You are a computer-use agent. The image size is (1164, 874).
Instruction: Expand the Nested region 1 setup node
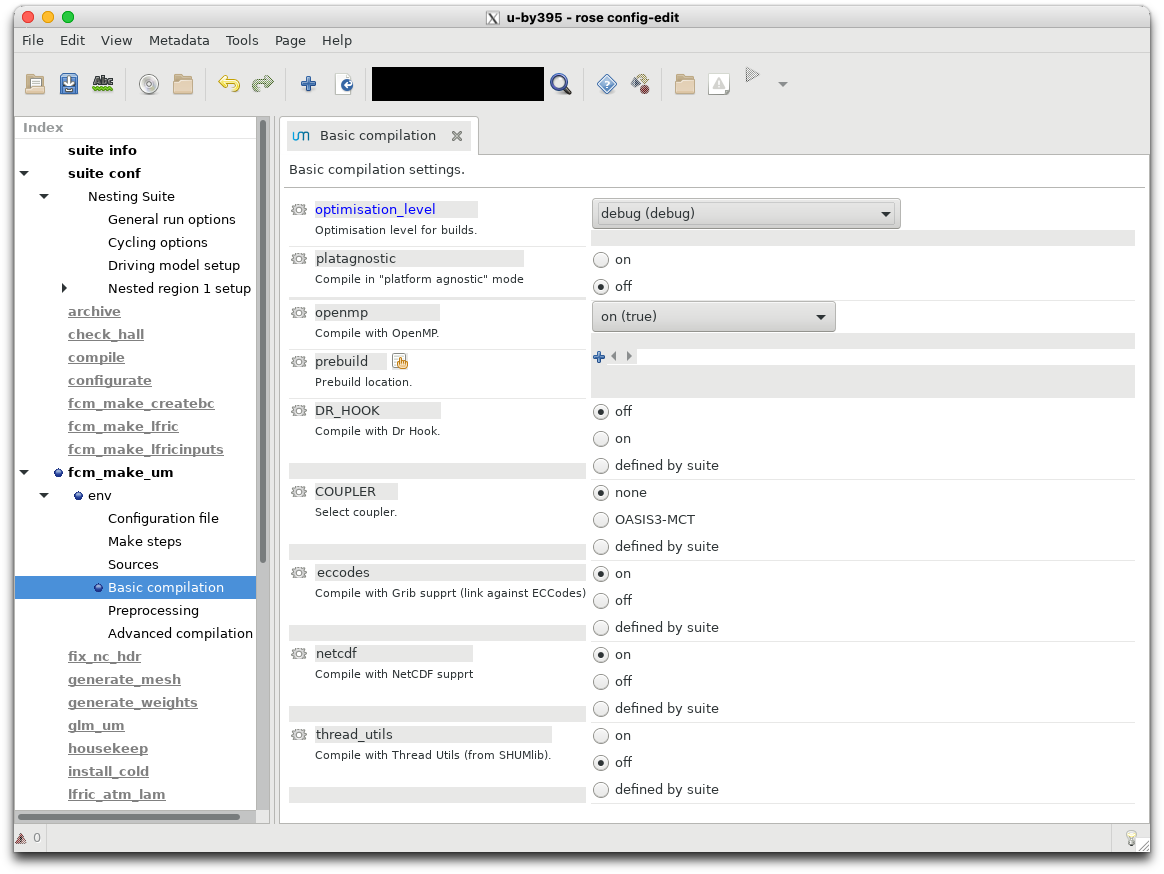click(64, 289)
